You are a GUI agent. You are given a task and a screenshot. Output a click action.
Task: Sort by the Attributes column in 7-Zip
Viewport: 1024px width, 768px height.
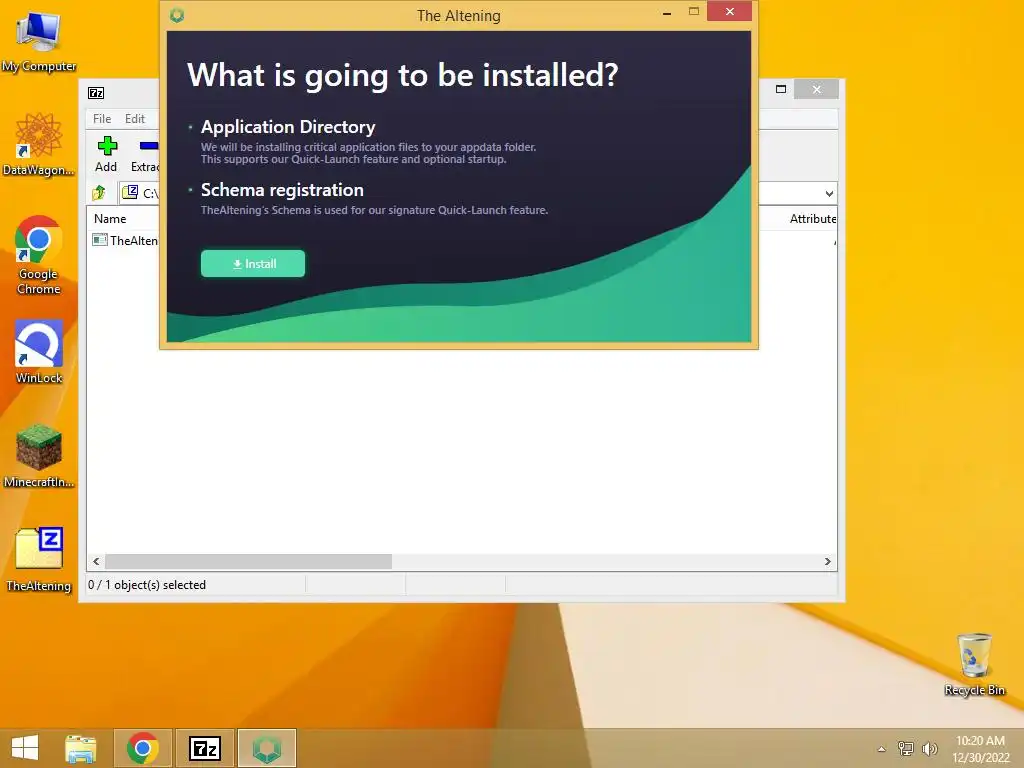click(812, 219)
